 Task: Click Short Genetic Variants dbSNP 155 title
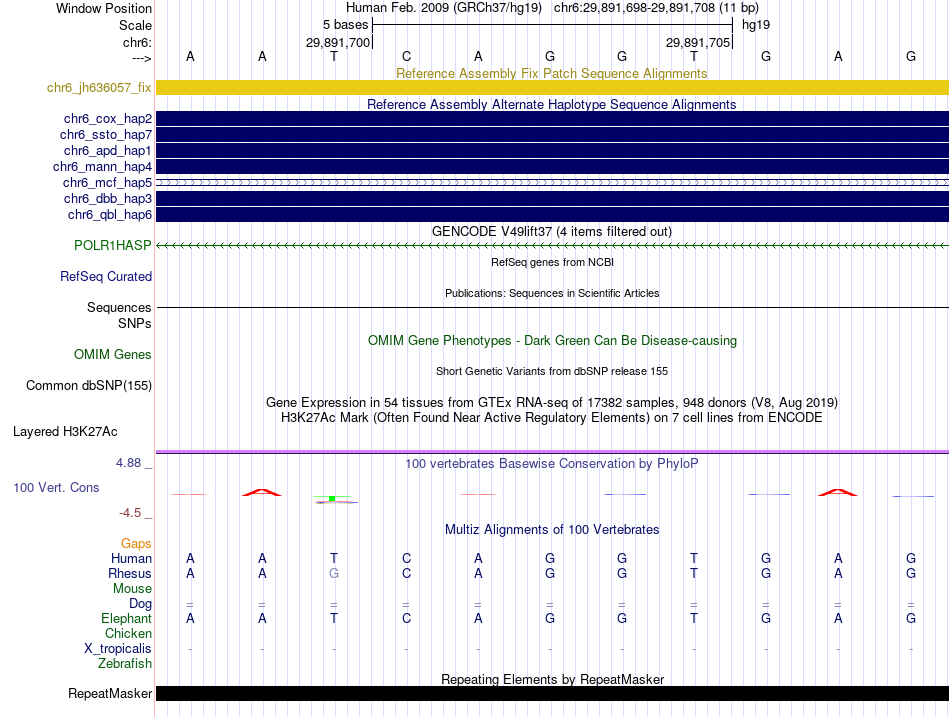(552, 371)
